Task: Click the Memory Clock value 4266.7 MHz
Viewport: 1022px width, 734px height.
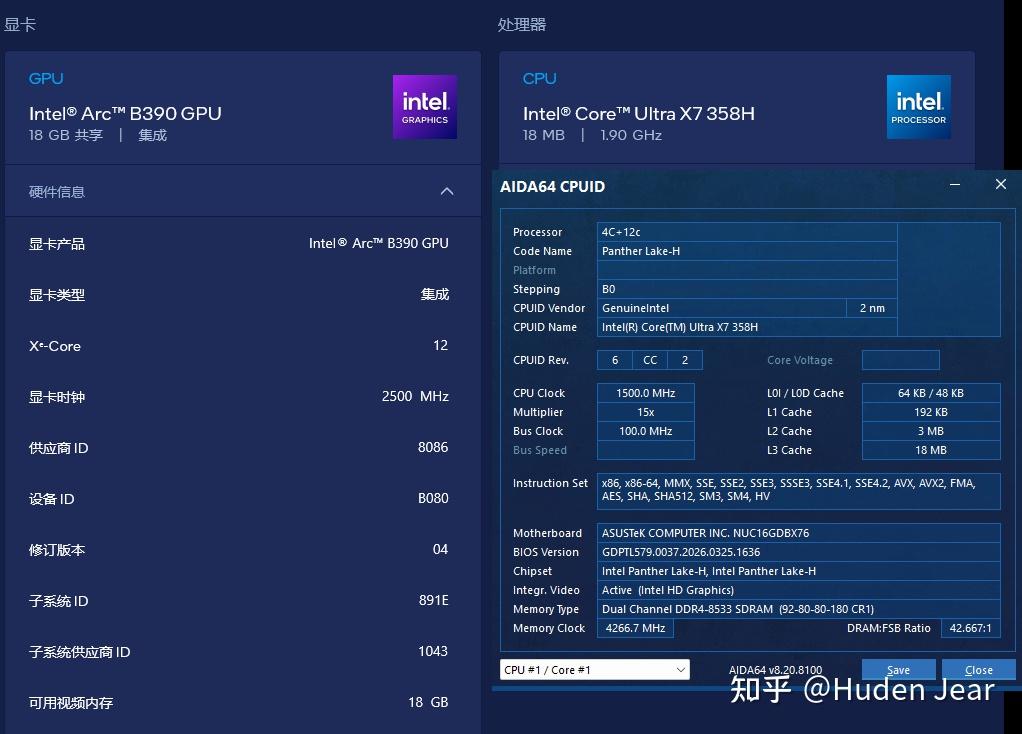Action: (635, 628)
